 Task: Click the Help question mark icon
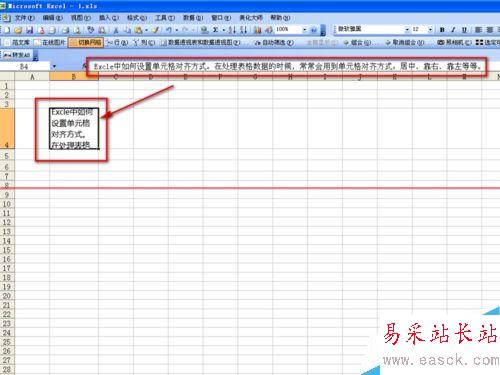(313, 30)
